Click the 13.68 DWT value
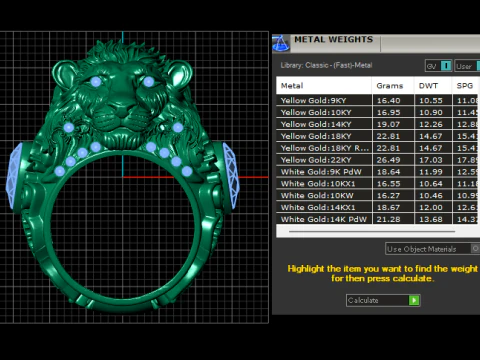The image size is (480, 360). pos(431,219)
